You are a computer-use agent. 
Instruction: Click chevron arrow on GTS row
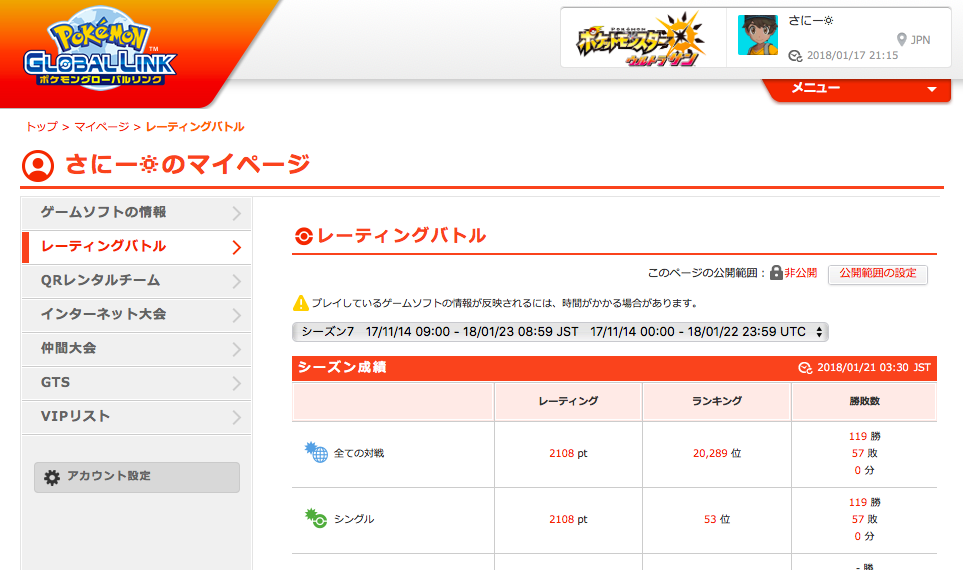pos(237,384)
